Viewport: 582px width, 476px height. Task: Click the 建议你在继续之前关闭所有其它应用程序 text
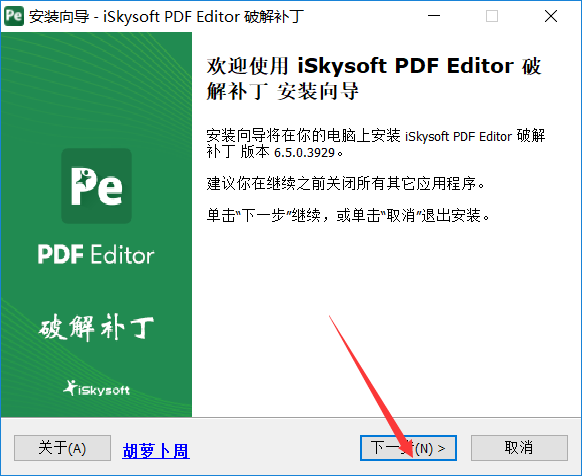(x=346, y=183)
